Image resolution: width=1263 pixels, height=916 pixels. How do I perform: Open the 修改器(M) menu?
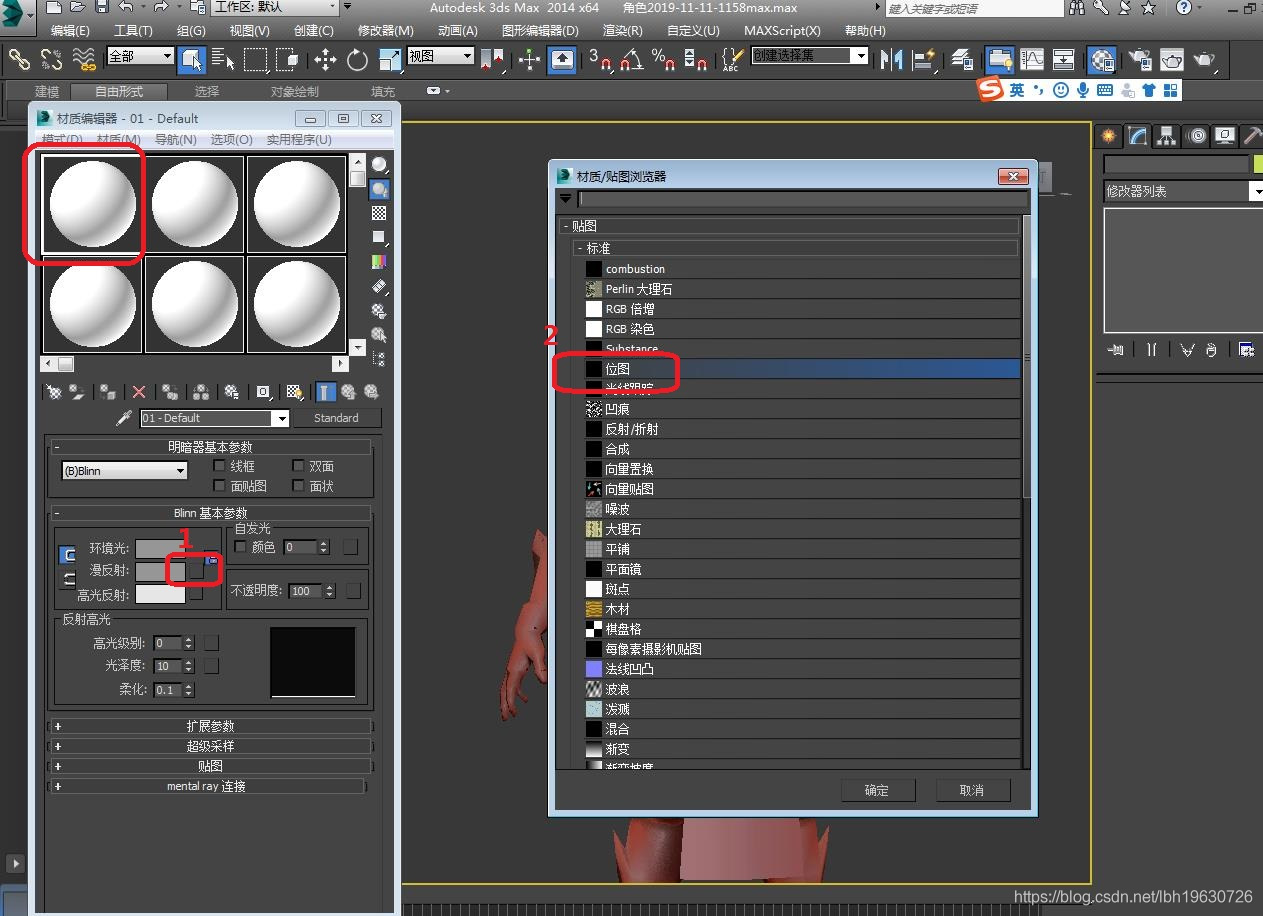tap(386, 31)
